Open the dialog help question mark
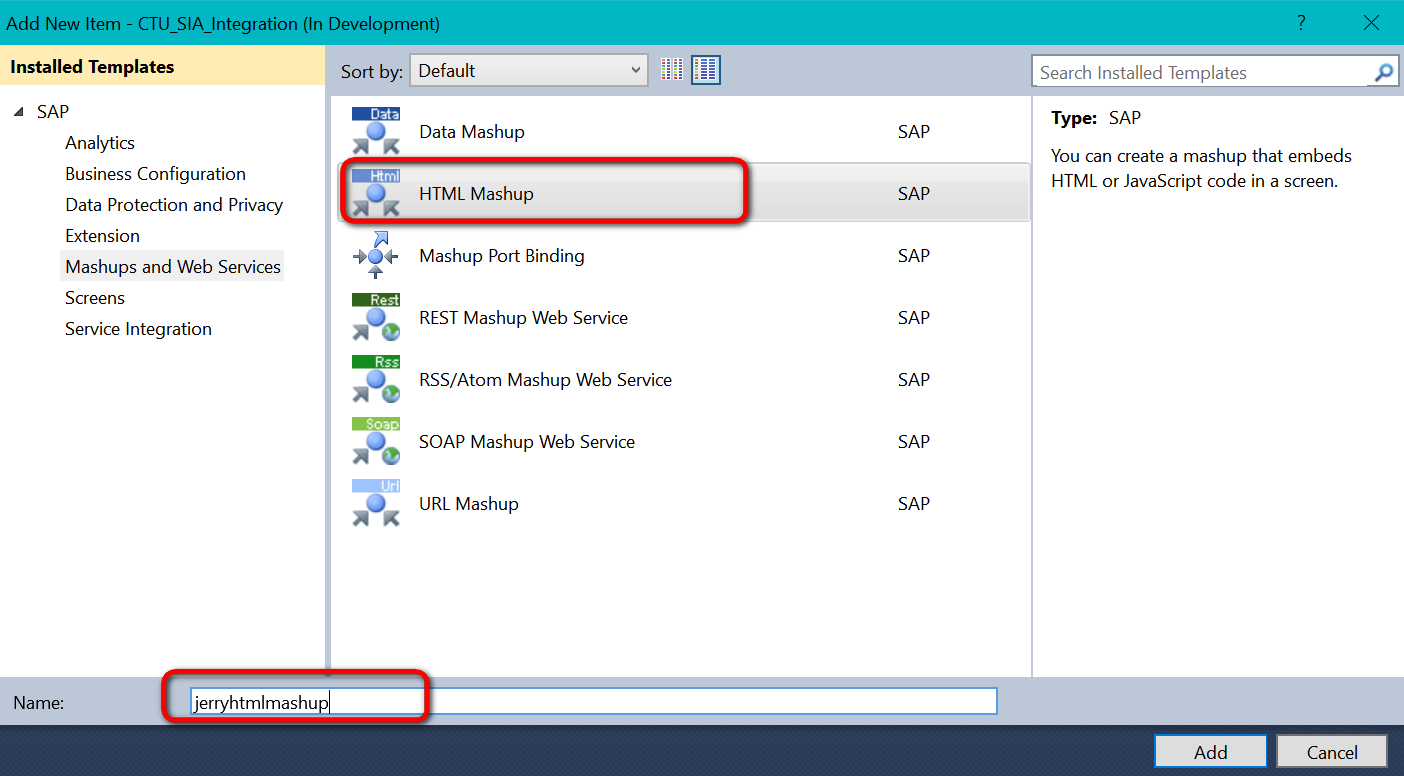The width and height of the screenshot is (1404, 776). (1301, 22)
